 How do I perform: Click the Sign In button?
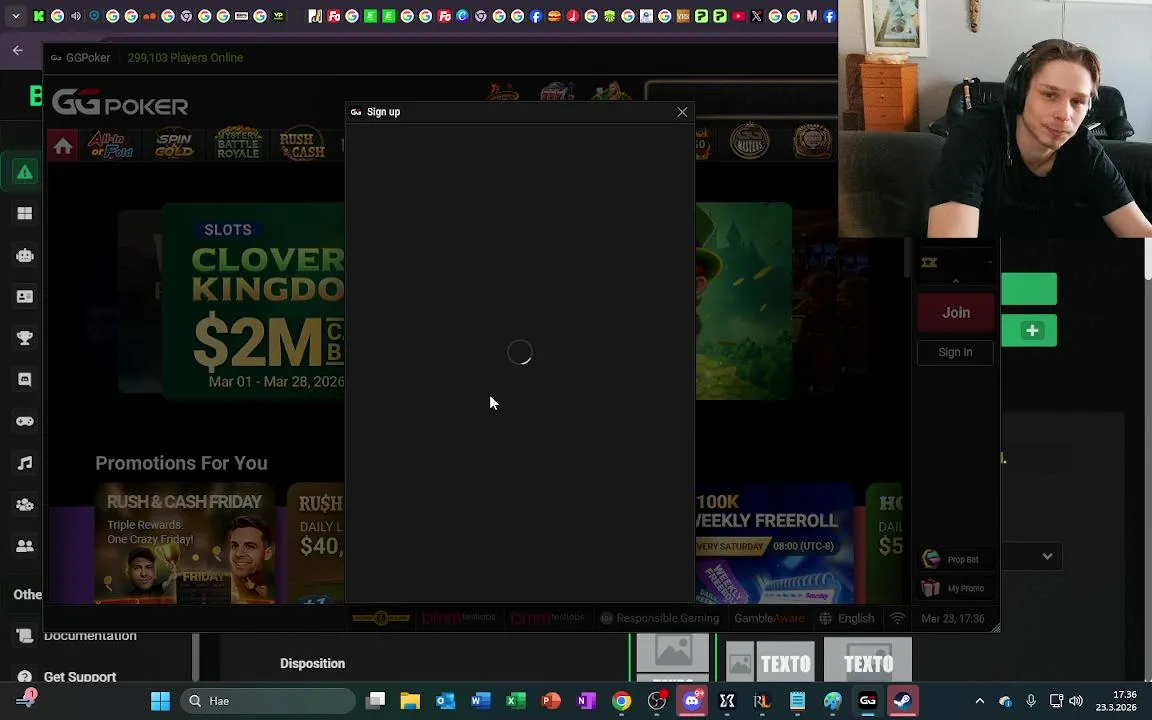(x=955, y=352)
